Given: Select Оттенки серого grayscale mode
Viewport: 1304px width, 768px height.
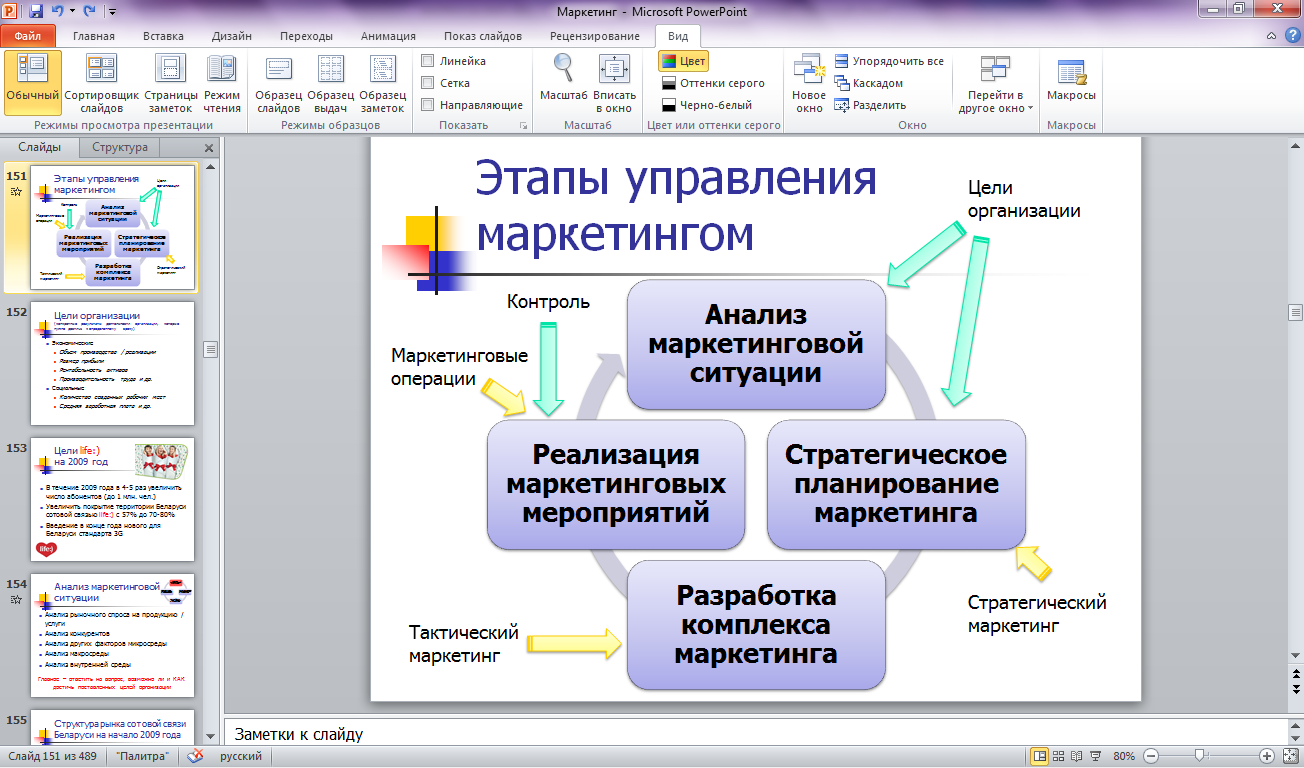Looking at the screenshot, I should pyautogui.click(x=713, y=83).
